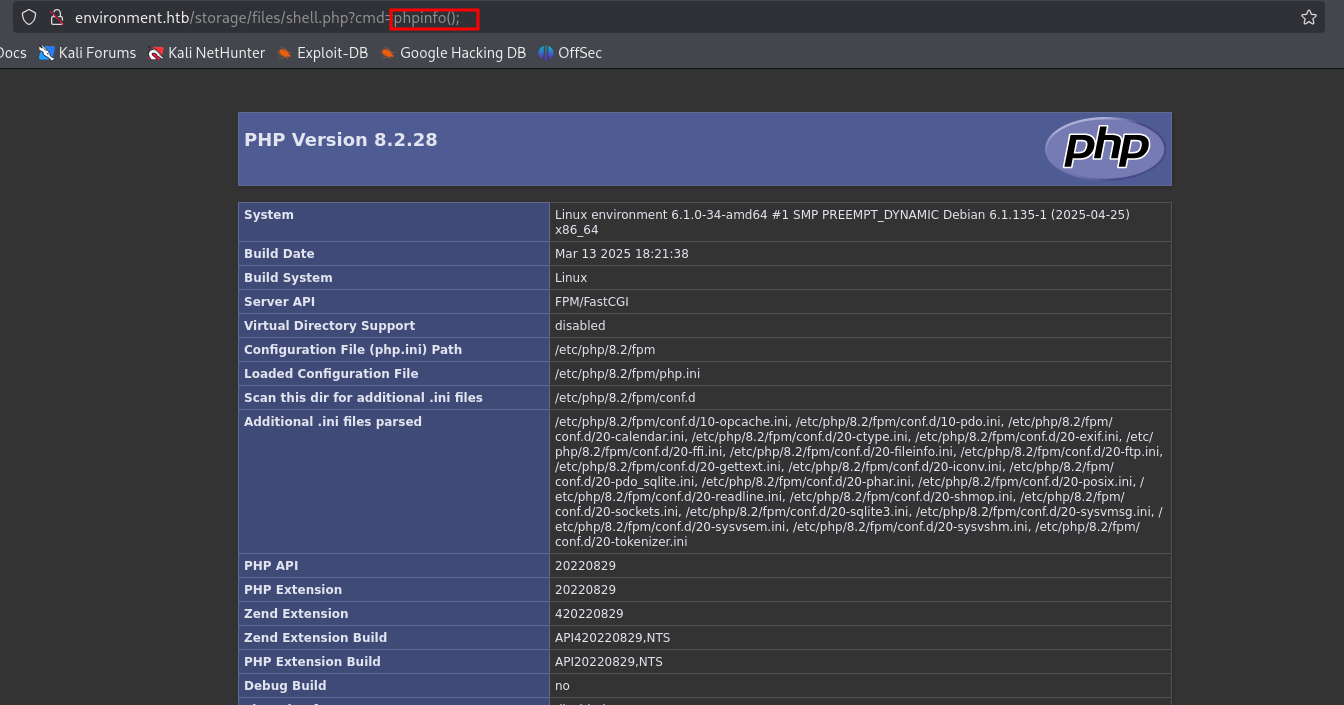Click the API420220829,NTS value
Image resolution: width=1344 pixels, height=705 pixels.
point(612,638)
